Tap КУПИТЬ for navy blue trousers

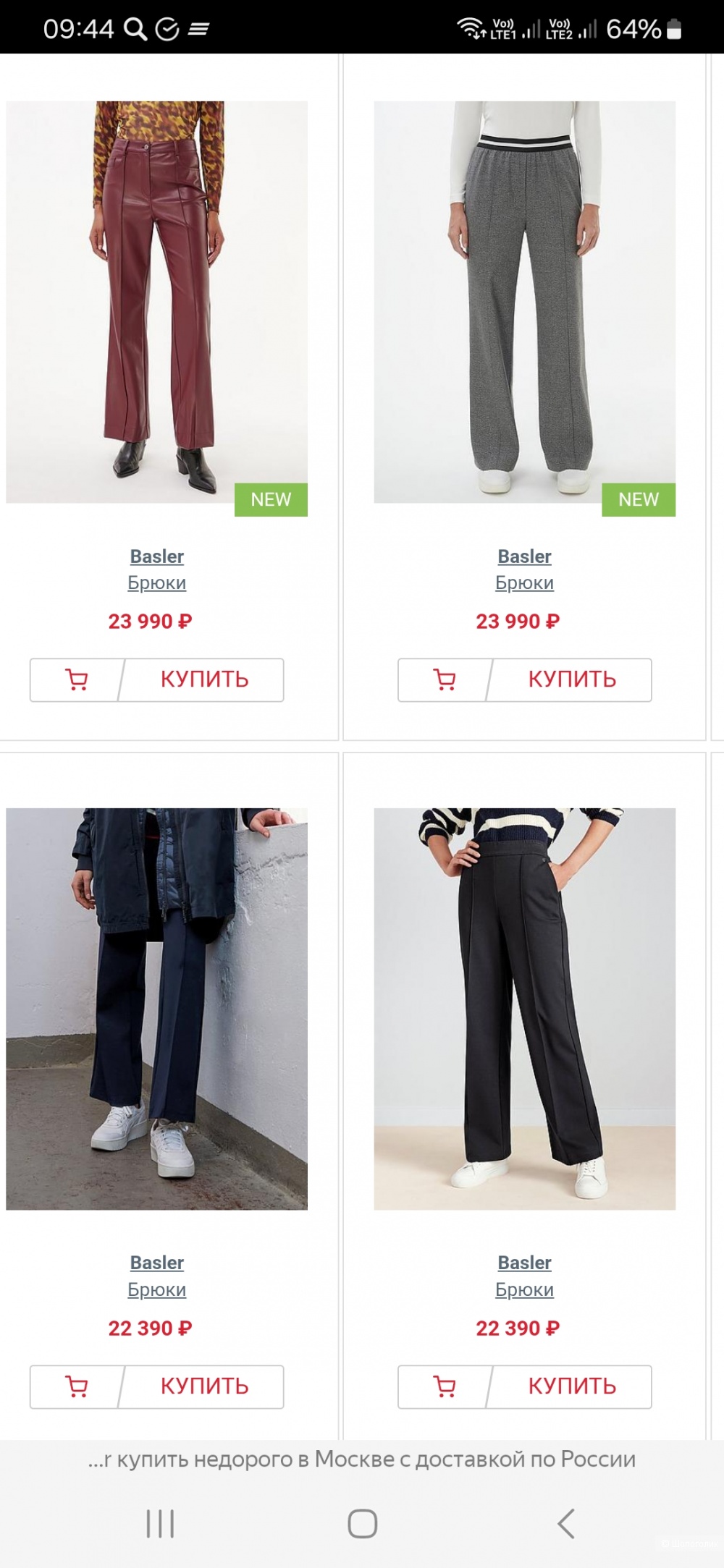[x=204, y=1386]
